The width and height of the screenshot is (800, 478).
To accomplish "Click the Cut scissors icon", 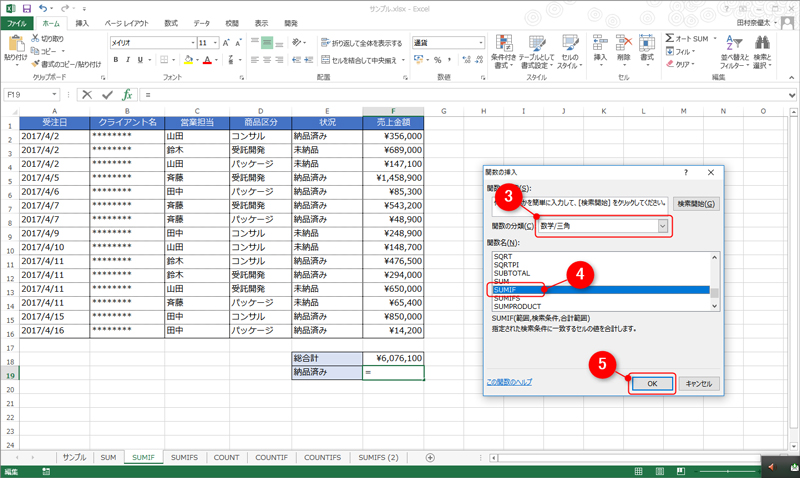I will point(35,38).
